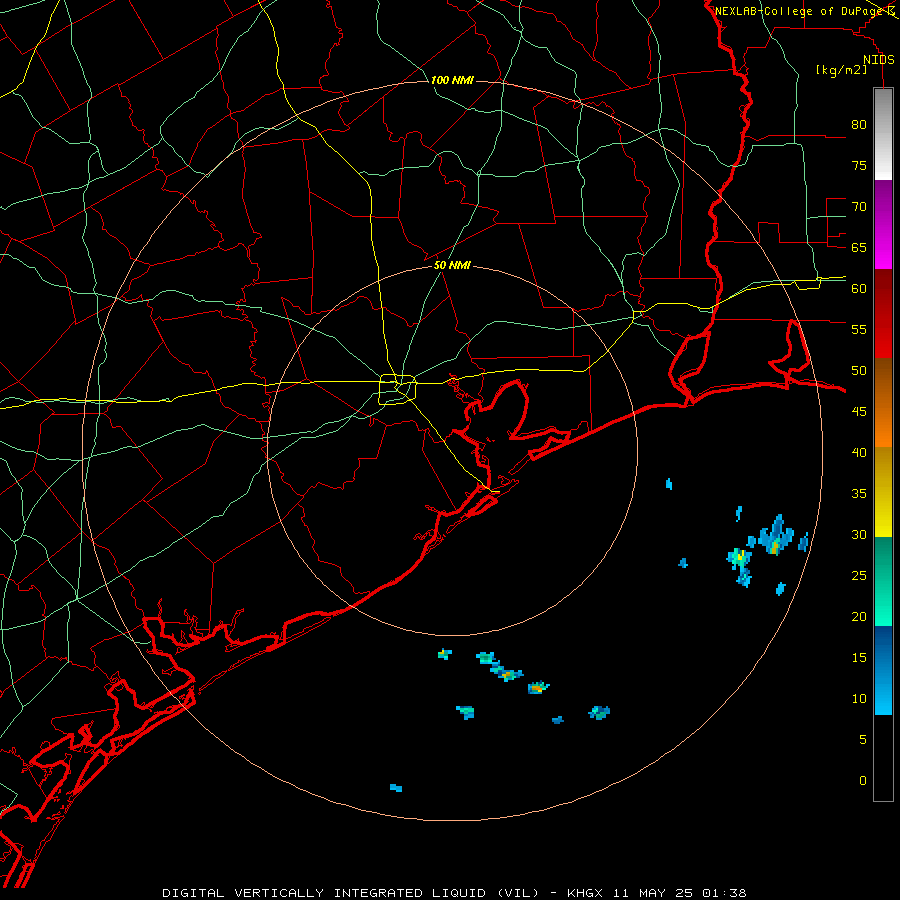Click the scale value "55"
The image size is (900, 900).
[x=859, y=329]
